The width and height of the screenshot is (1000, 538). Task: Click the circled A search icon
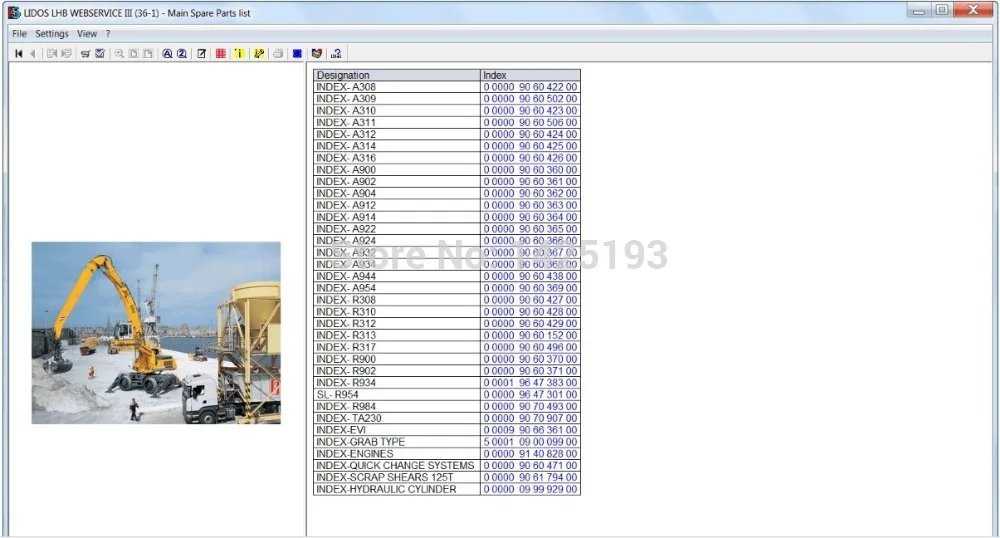coord(167,54)
